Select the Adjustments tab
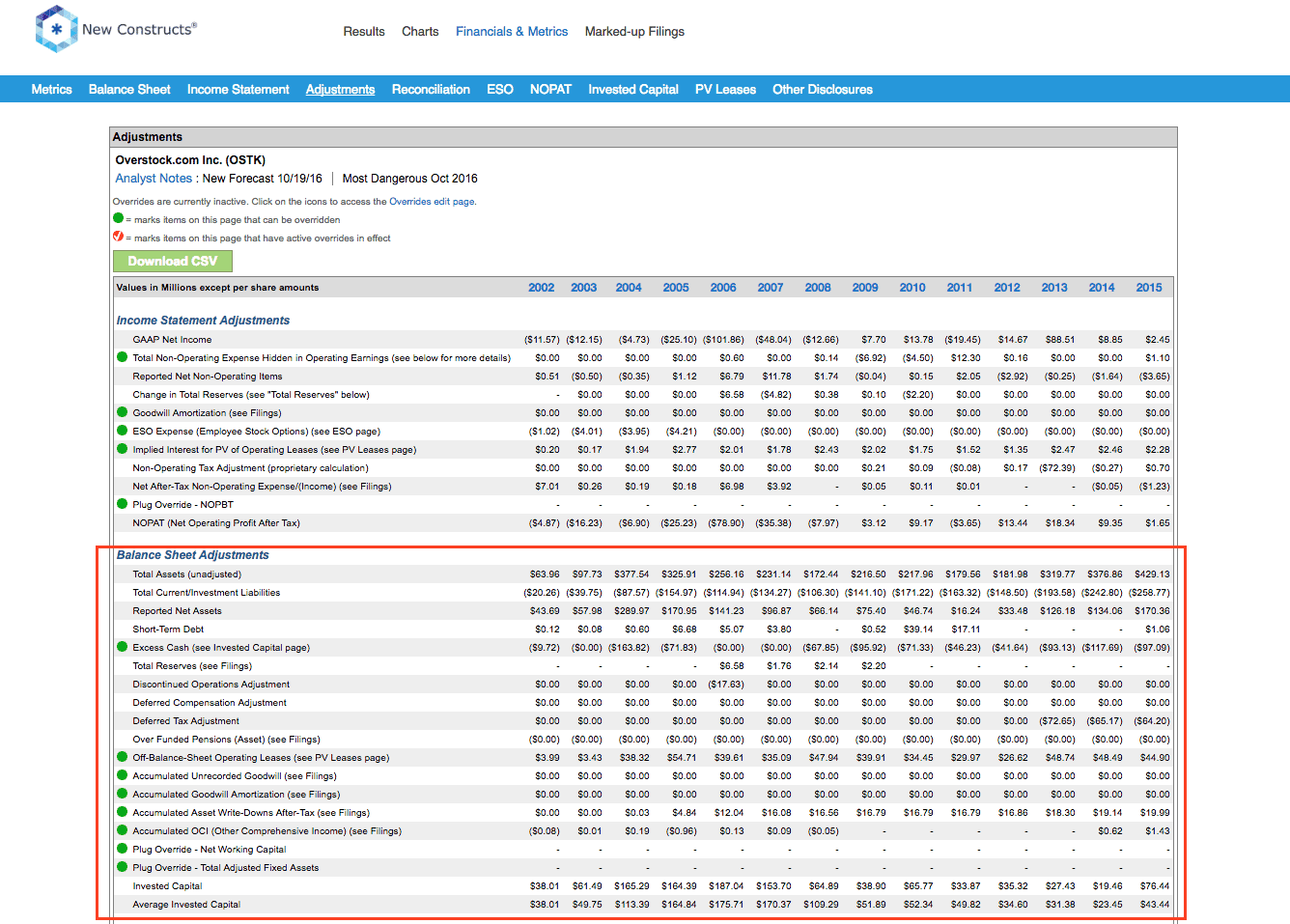The width and height of the screenshot is (1290, 924). point(340,89)
